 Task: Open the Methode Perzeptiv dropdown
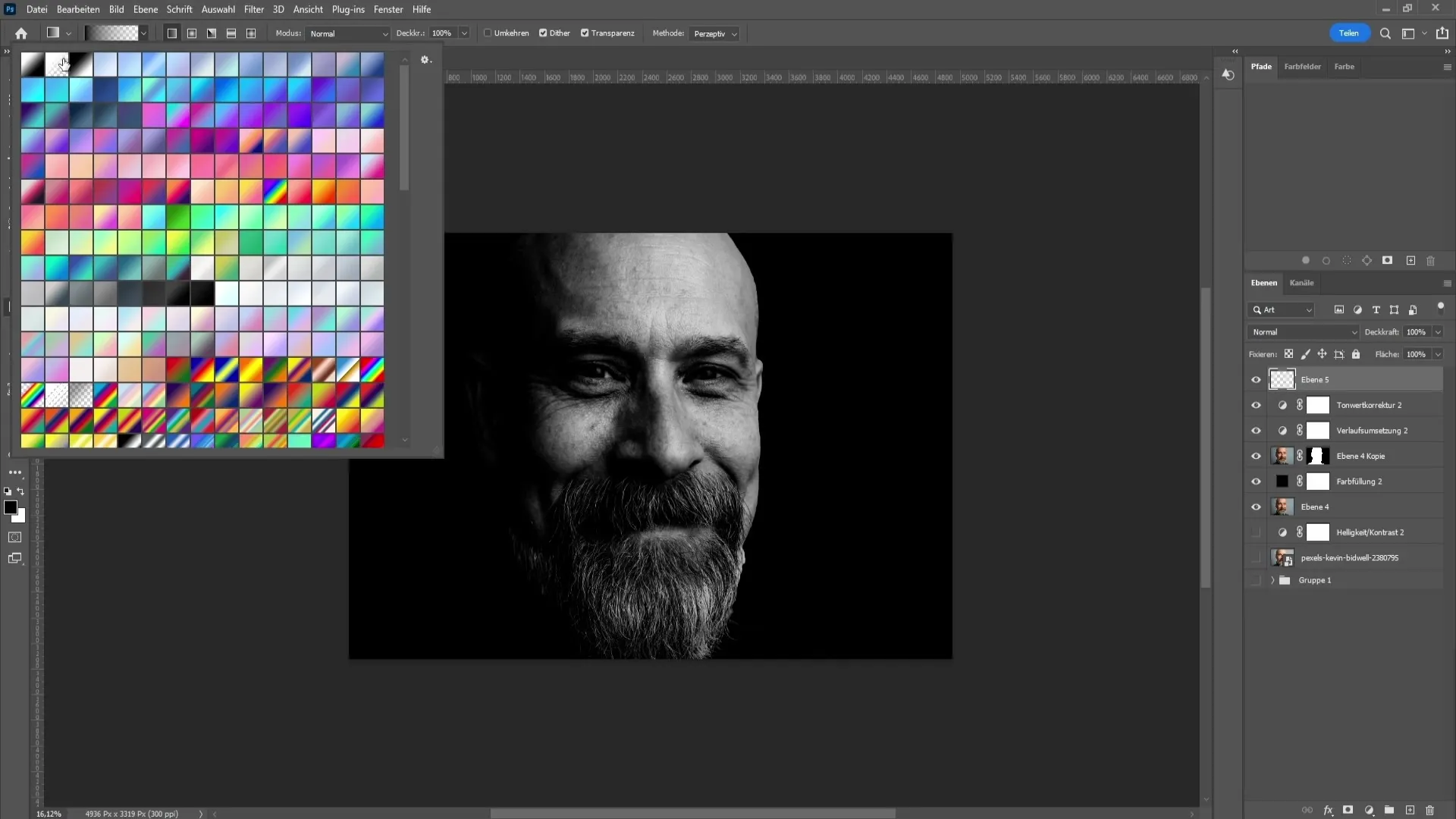click(x=715, y=33)
